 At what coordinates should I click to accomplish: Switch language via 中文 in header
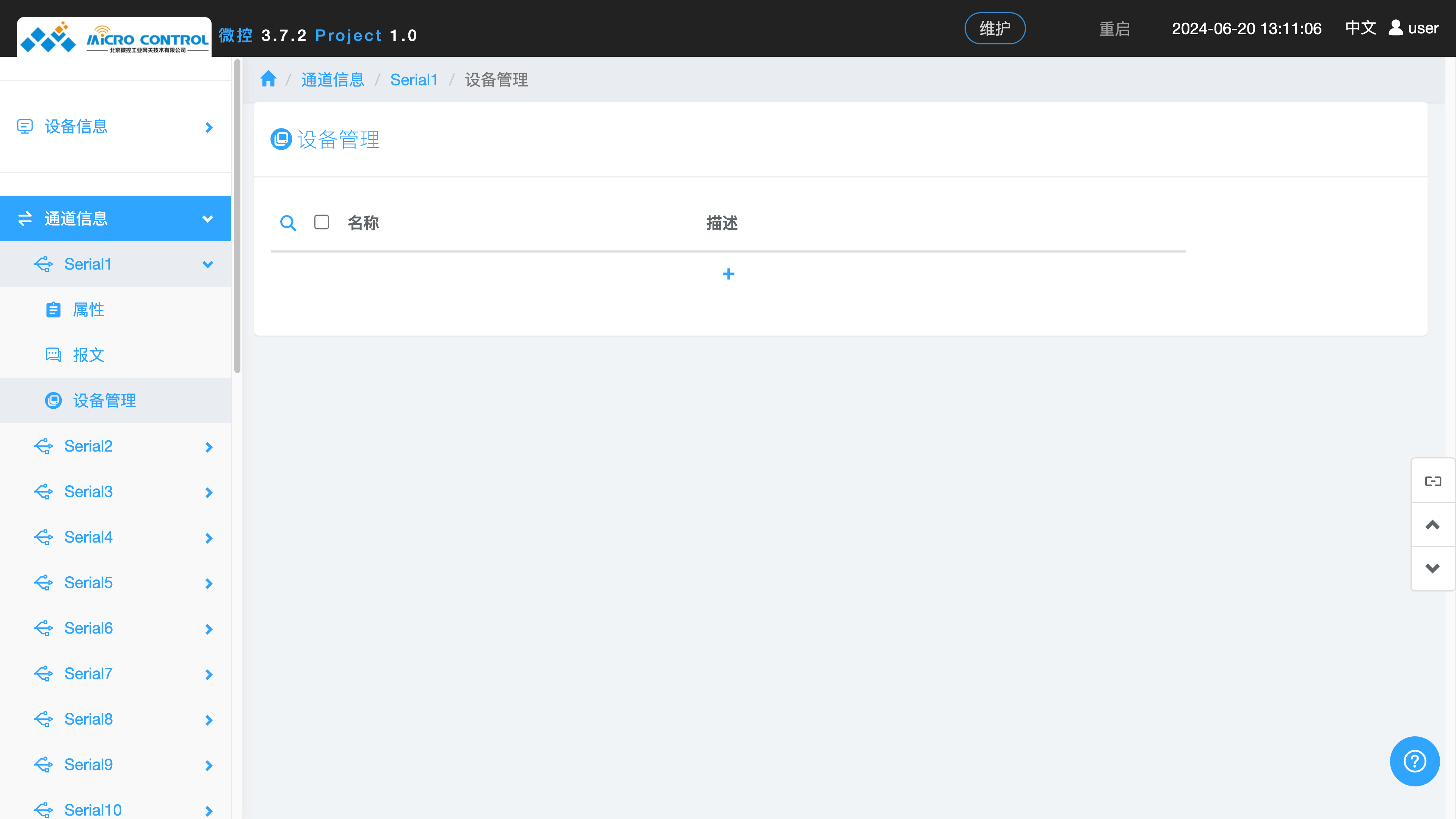1360,28
